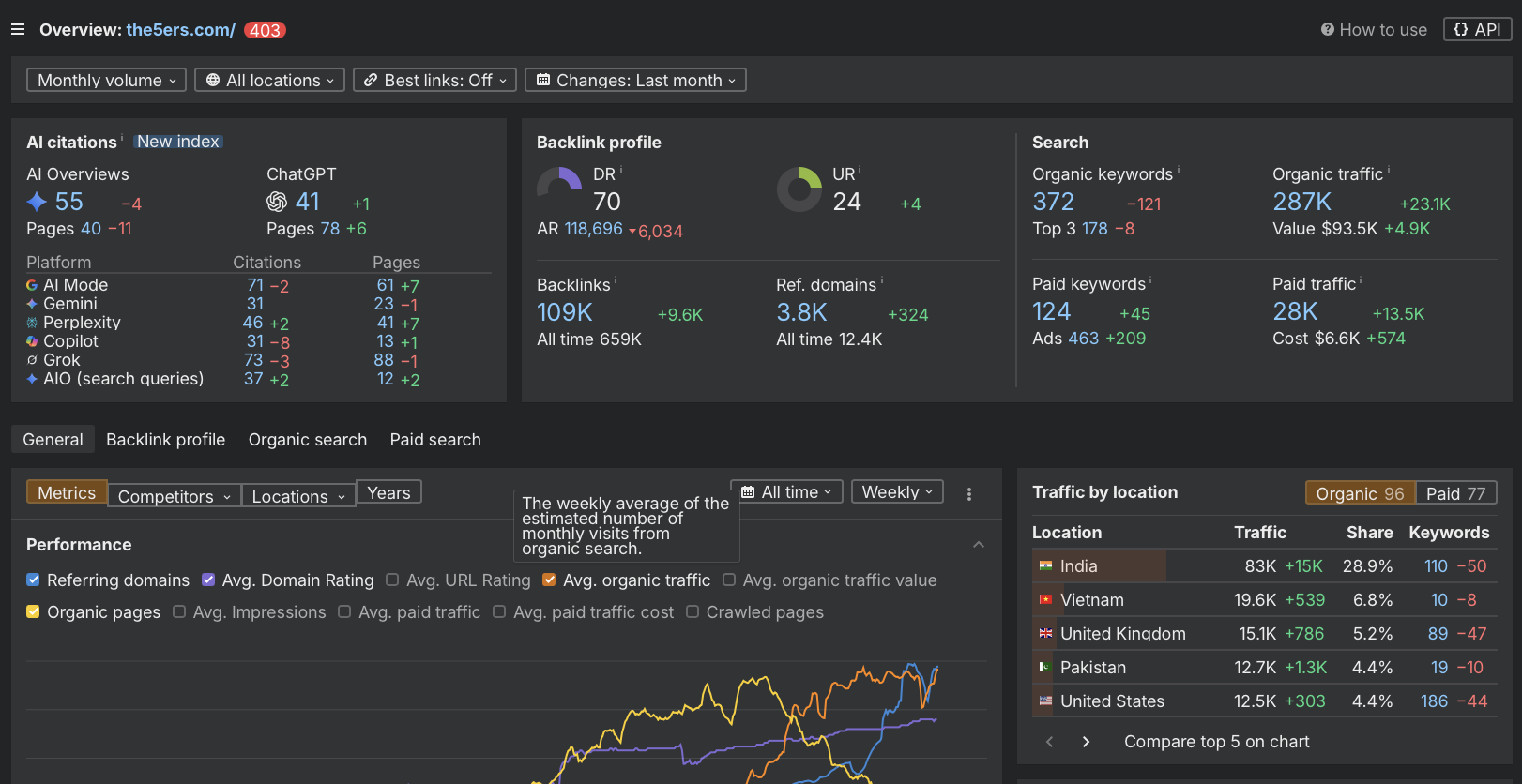Viewport: 1522px width, 784px height.
Task: Click the Backlinks value 109K
Action: tap(565, 312)
